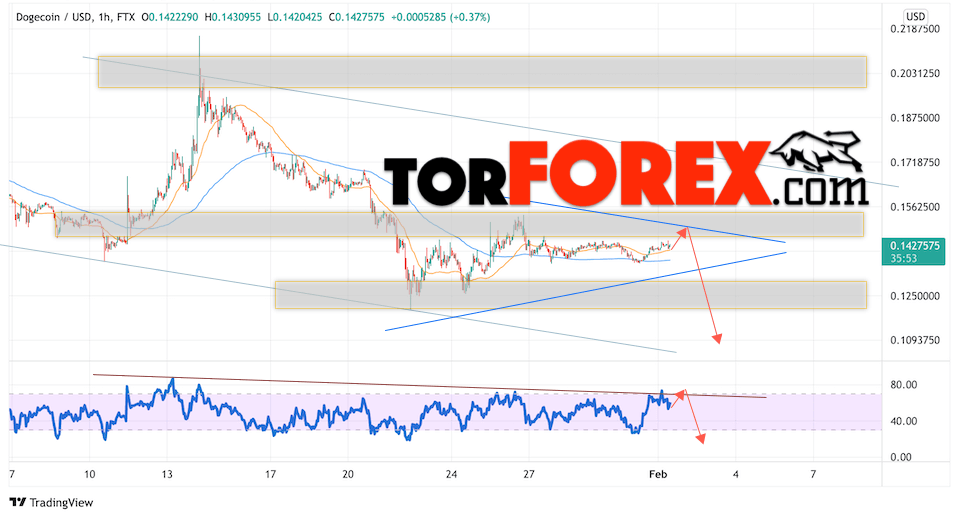959x518 pixels.
Task: Open the TradingView text link
Action: (62, 503)
